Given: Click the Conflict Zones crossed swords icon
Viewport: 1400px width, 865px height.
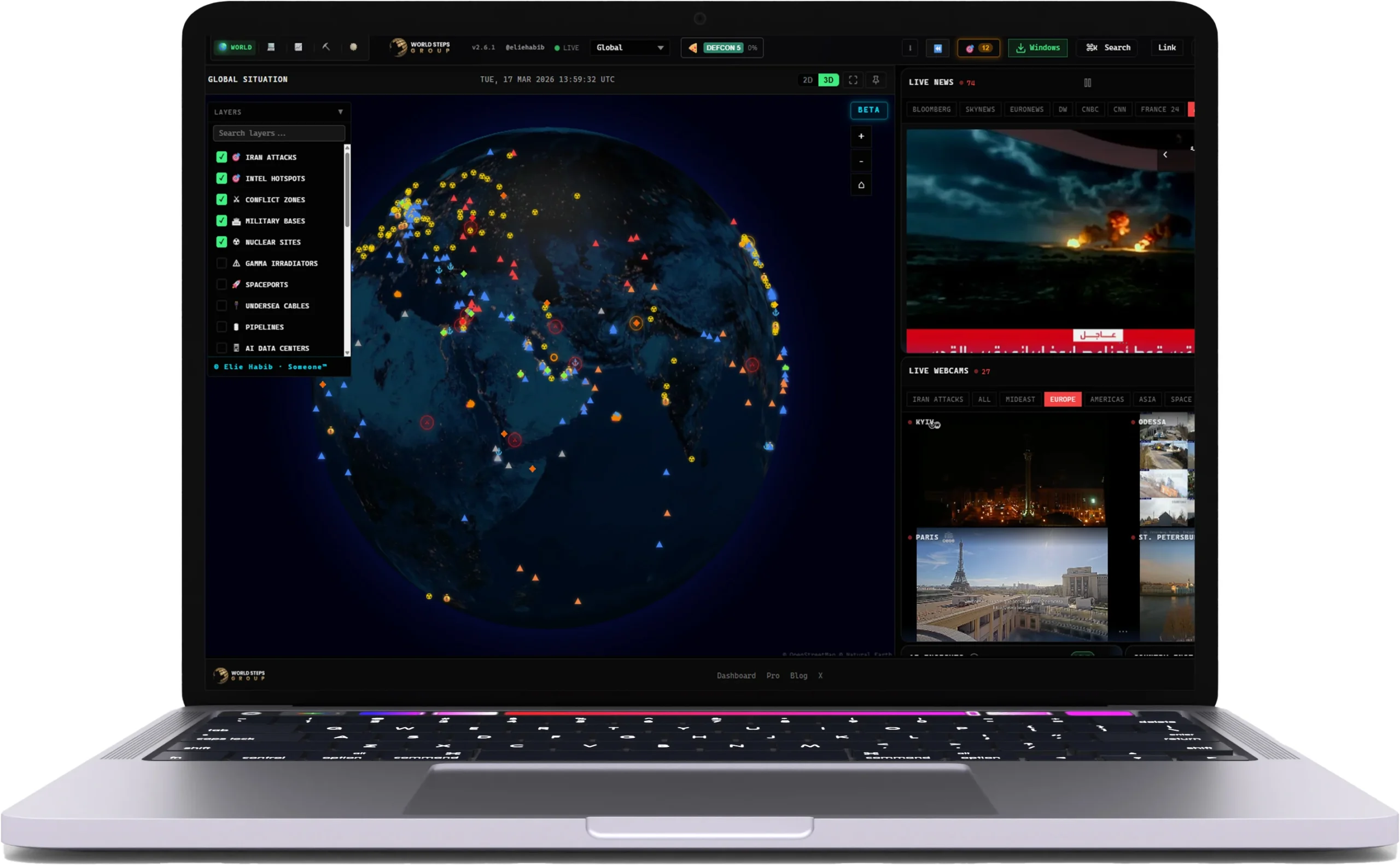Looking at the screenshot, I should [x=236, y=200].
